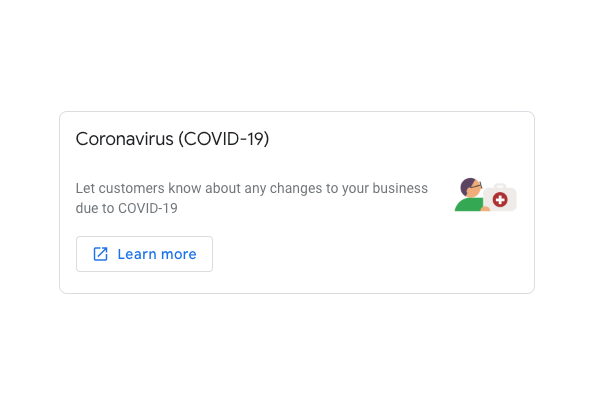
Task: Click "due to COVID-19" text line
Action: pyautogui.click(x=127, y=208)
